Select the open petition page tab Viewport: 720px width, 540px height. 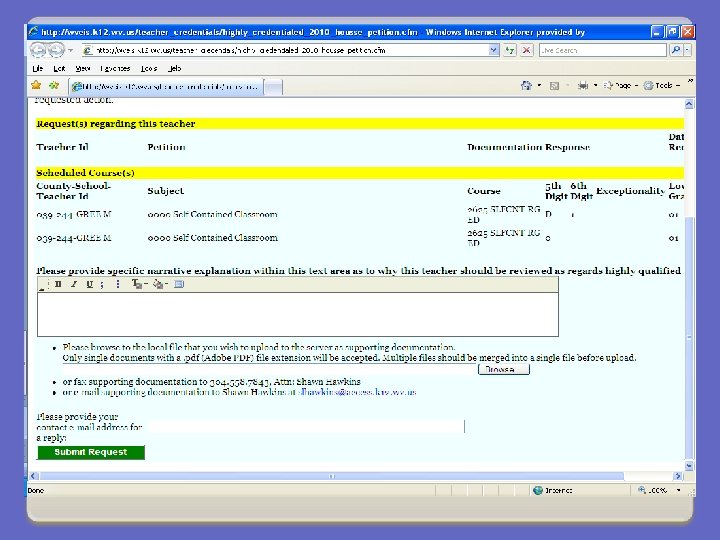(x=166, y=86)
